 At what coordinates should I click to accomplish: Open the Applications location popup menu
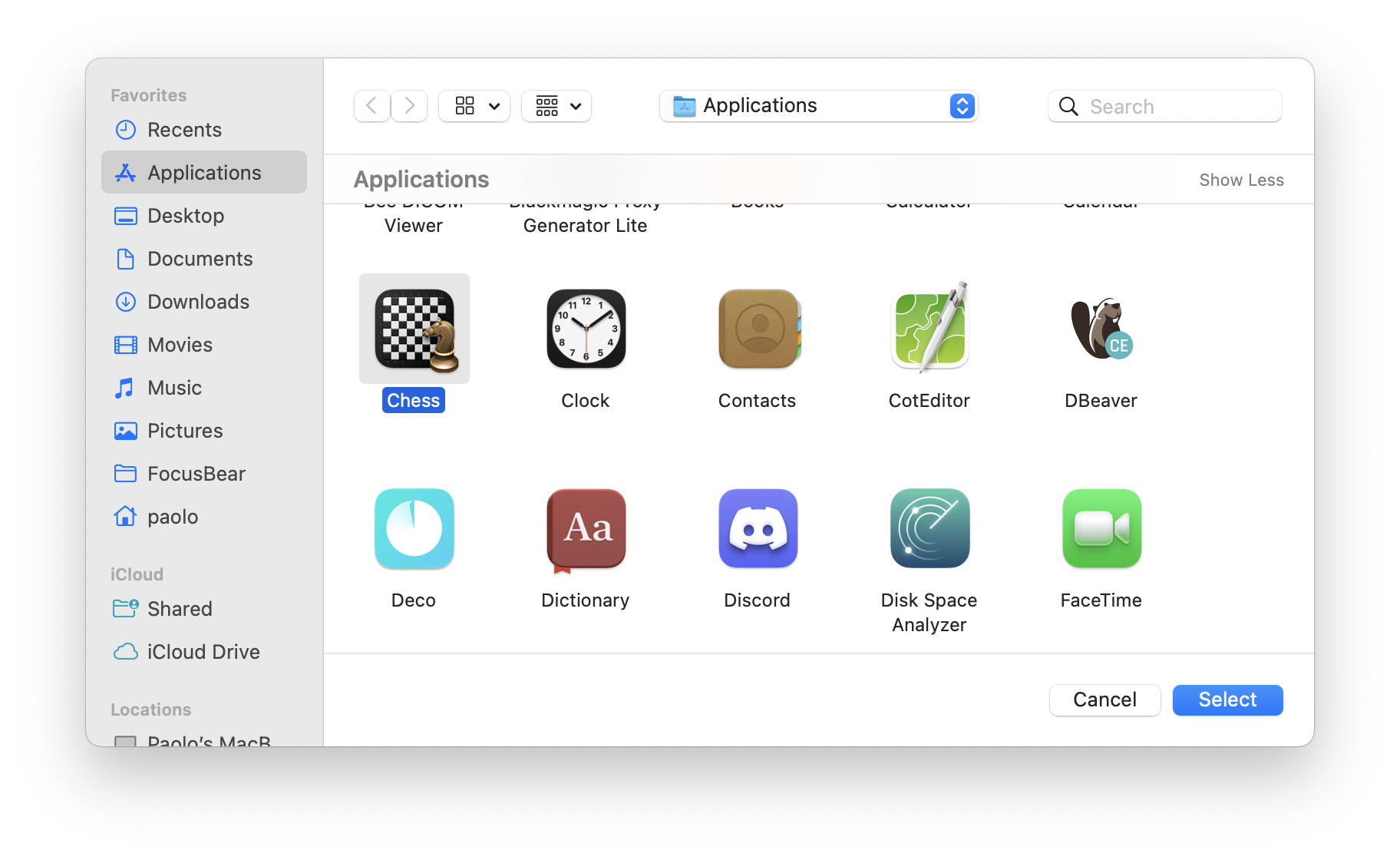pos(818,106)
